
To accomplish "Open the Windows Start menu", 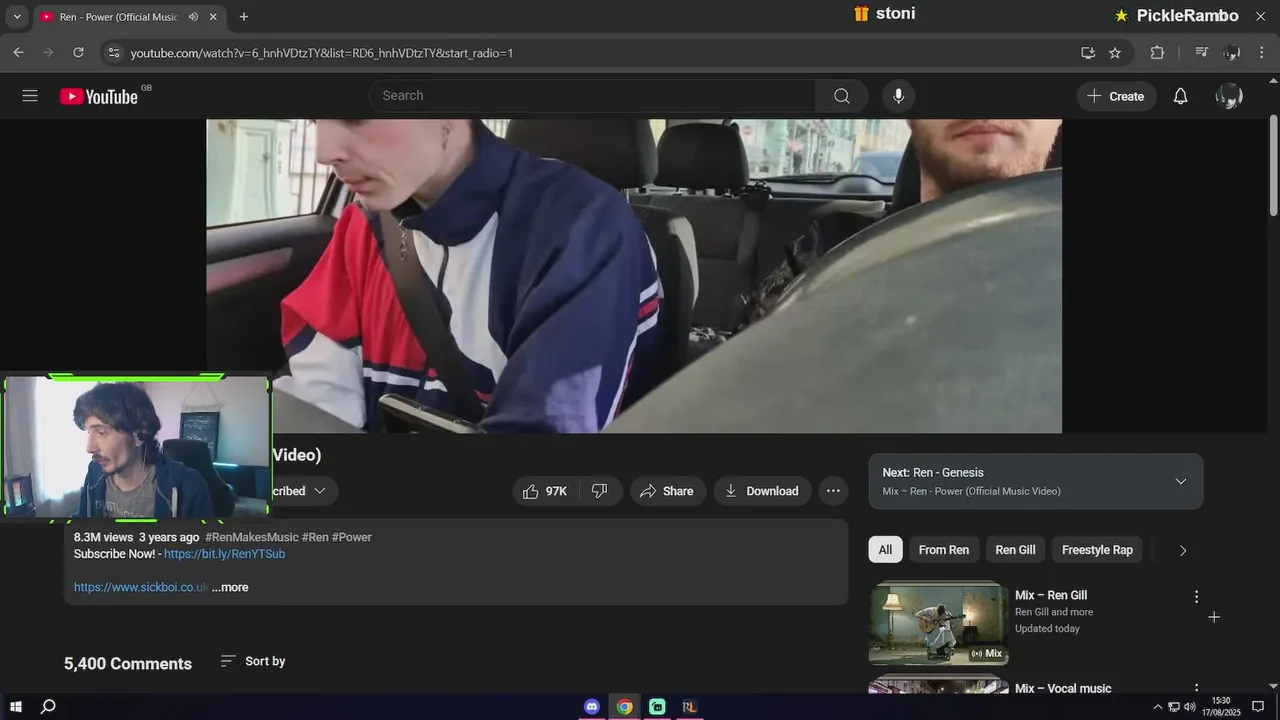I will [x=16, y=707].
